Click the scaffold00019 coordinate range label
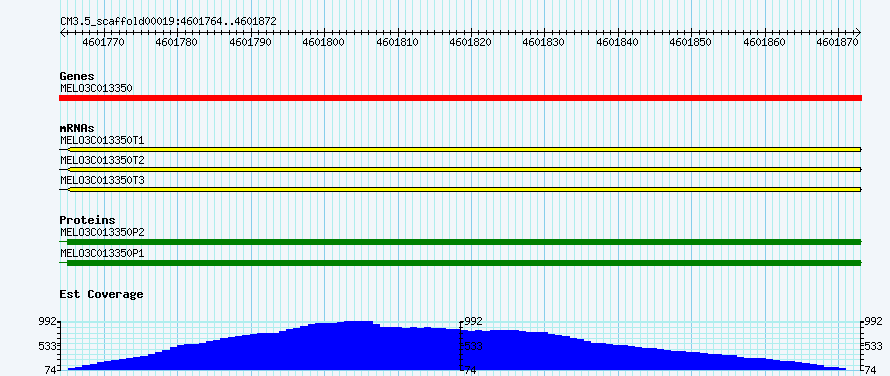 pos(169,21)
